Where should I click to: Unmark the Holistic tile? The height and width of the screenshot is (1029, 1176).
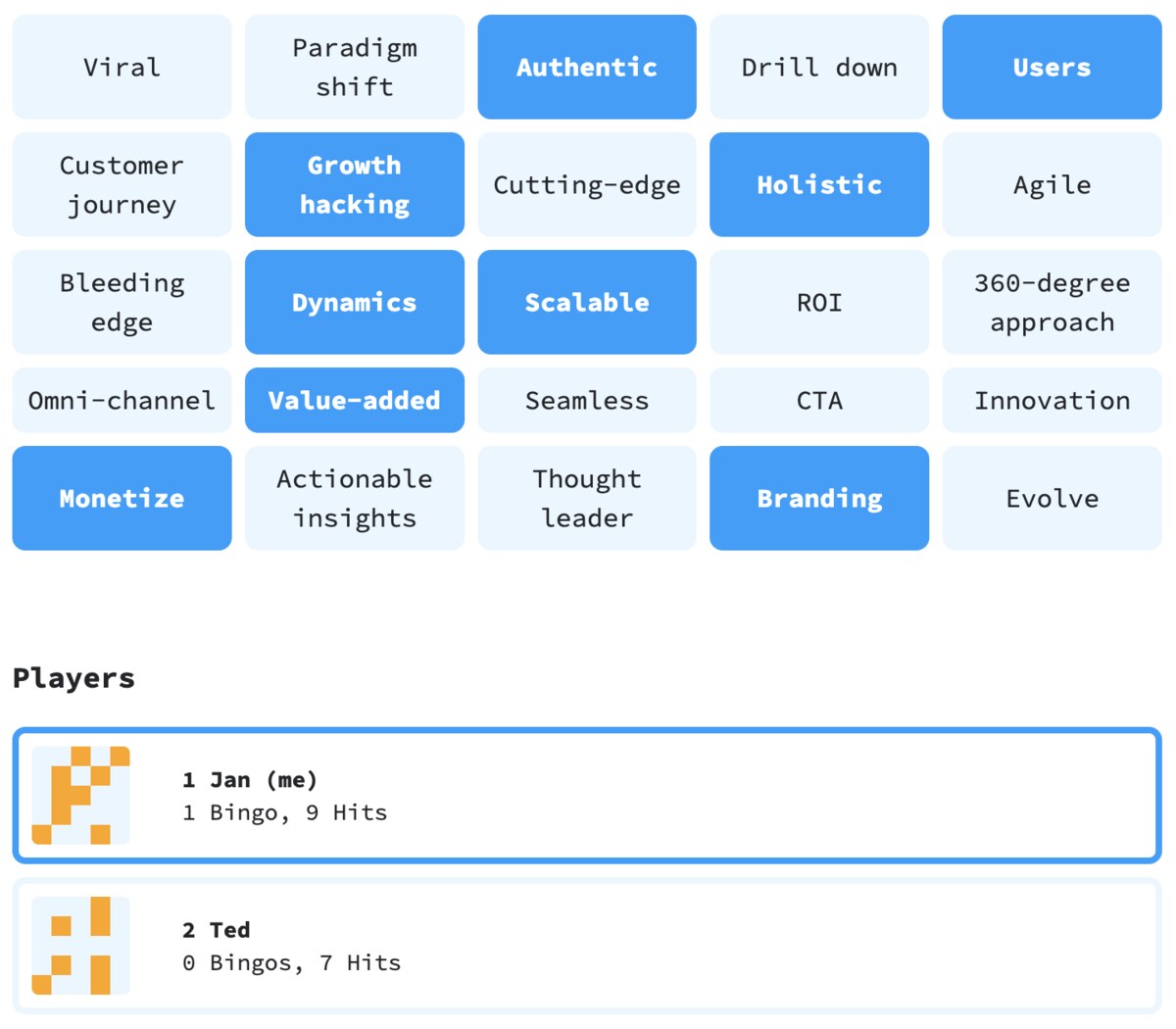[x=818, y=184]
